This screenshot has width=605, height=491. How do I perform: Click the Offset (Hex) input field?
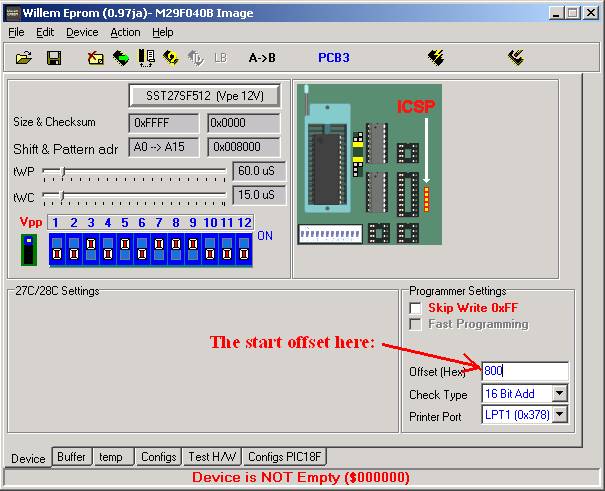click(525, 371)
